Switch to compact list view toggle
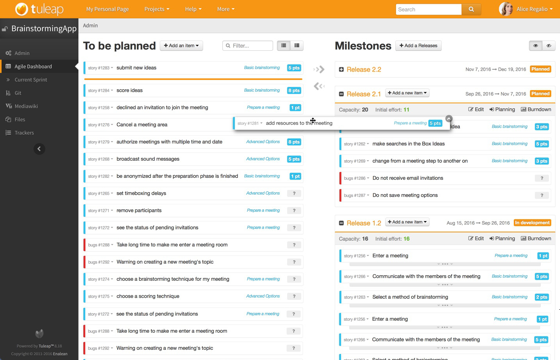Image resolution: width=560 pixels, height=360 pixels. pos(284,45)
